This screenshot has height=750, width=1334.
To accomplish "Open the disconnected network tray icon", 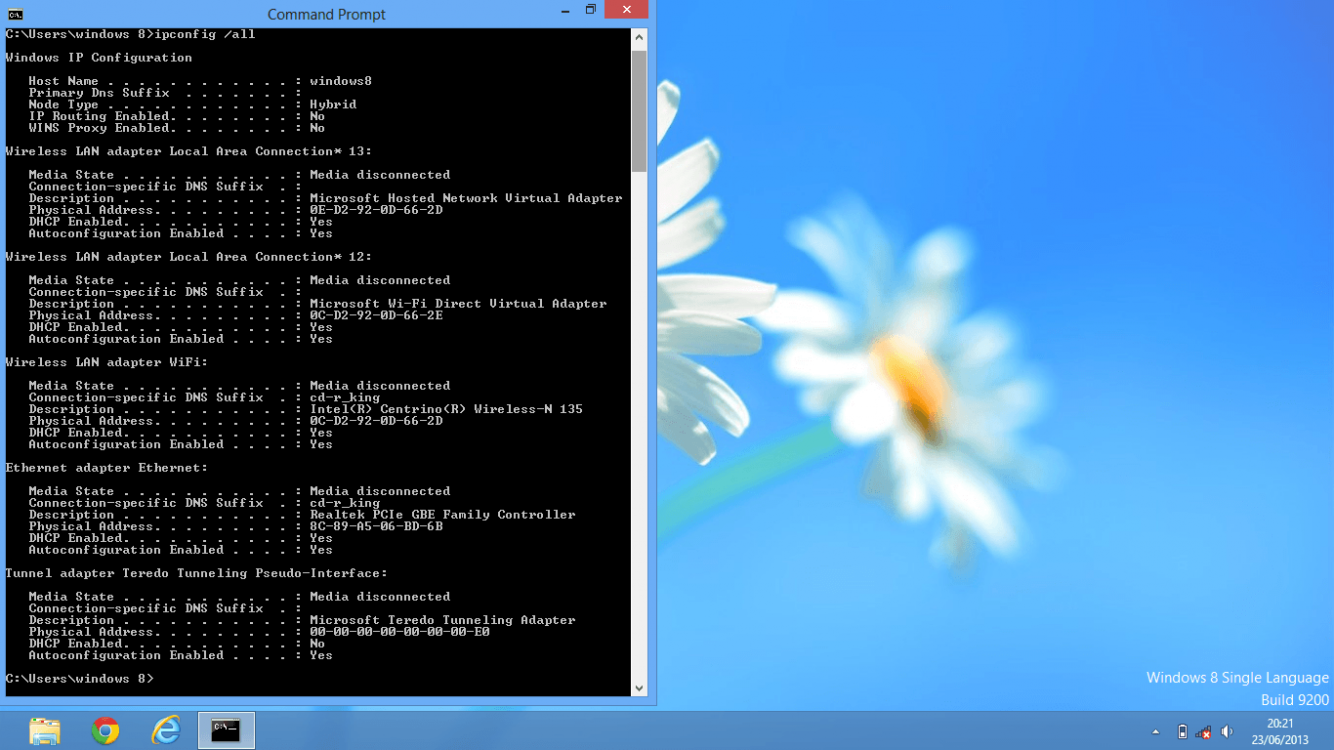I will (x=1204, y=732).
